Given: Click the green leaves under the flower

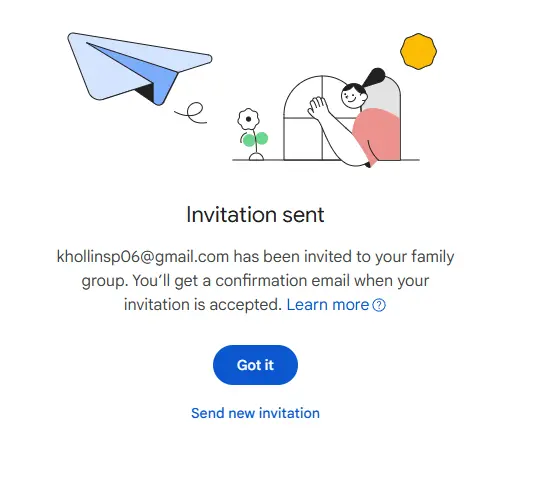Looking at the screenshot, I should pos(255,139).
